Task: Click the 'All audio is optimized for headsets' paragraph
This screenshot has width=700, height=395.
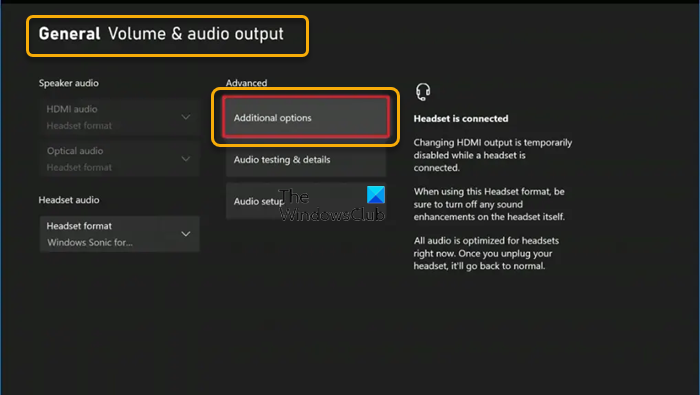Action: [x=486, y=253]
